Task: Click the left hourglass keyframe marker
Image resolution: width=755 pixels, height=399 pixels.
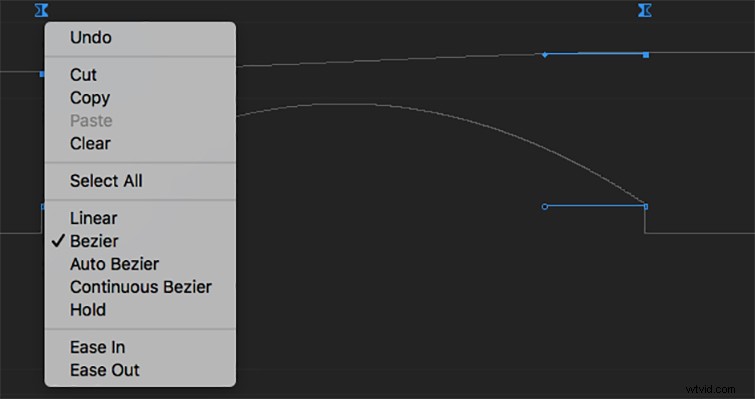Action: pyautogui.click(x=41, y=10)
